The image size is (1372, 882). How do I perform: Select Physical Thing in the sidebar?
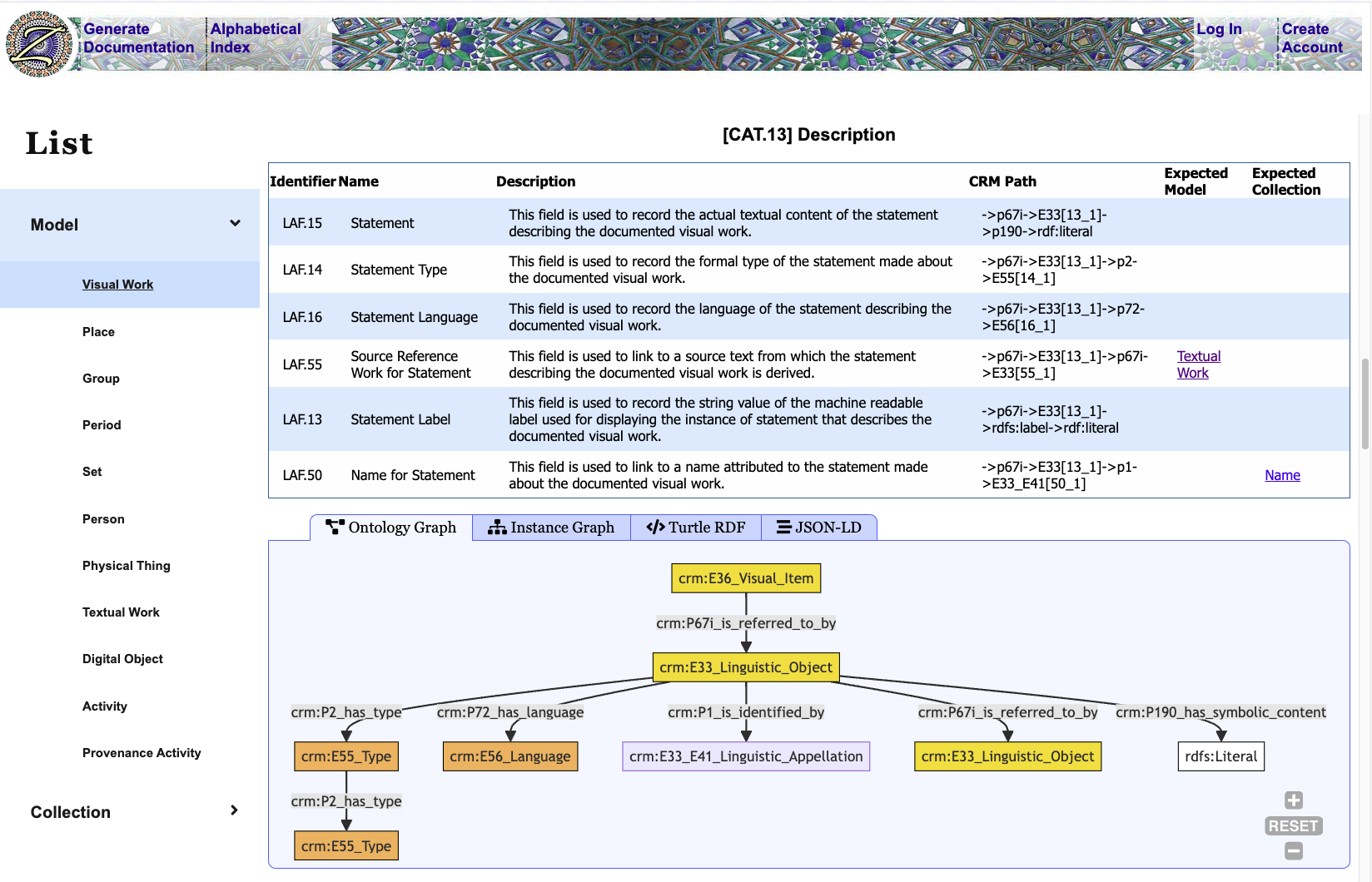pos(127,566)
